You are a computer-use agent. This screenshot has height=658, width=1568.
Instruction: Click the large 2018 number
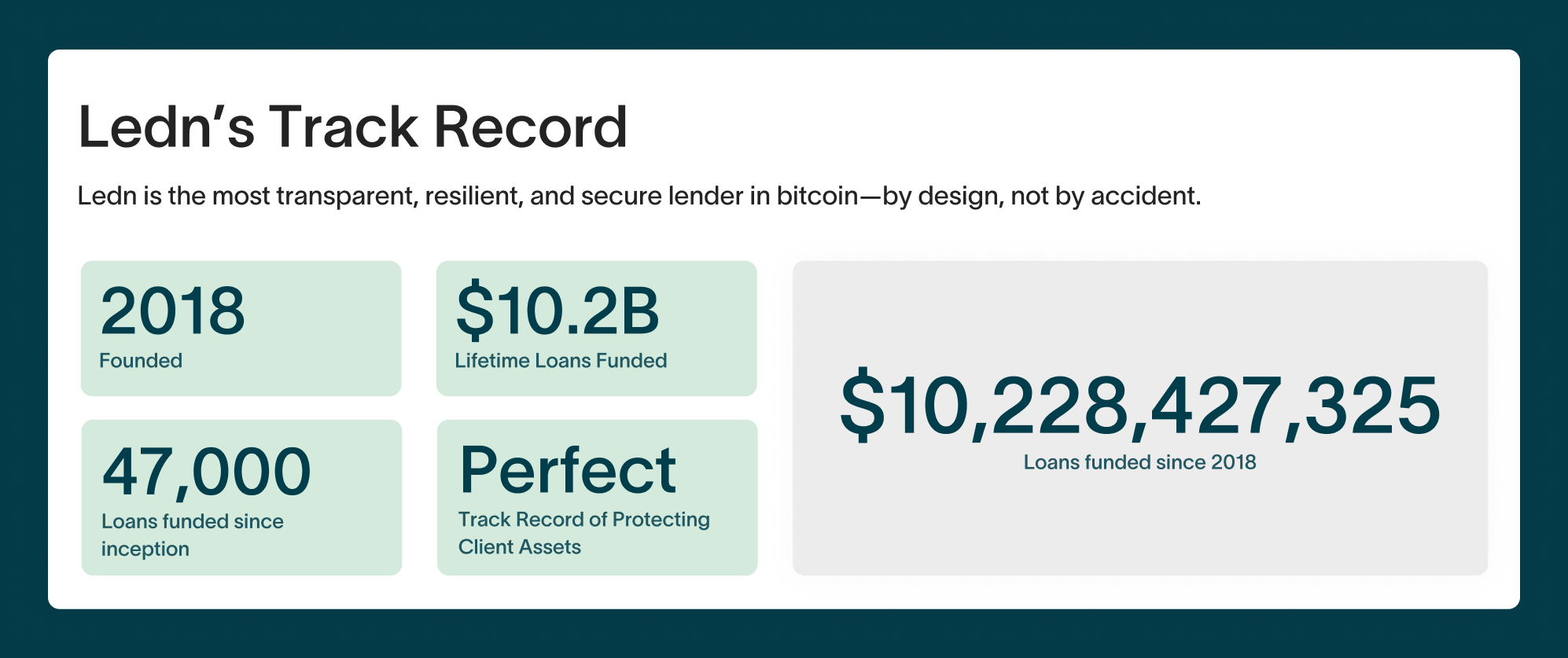click(173, 311)
